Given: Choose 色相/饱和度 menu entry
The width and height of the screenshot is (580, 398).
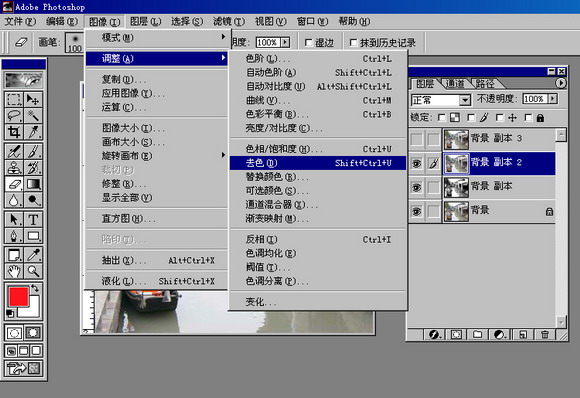Looking at the screenshot, I should (x=318, y=149).
